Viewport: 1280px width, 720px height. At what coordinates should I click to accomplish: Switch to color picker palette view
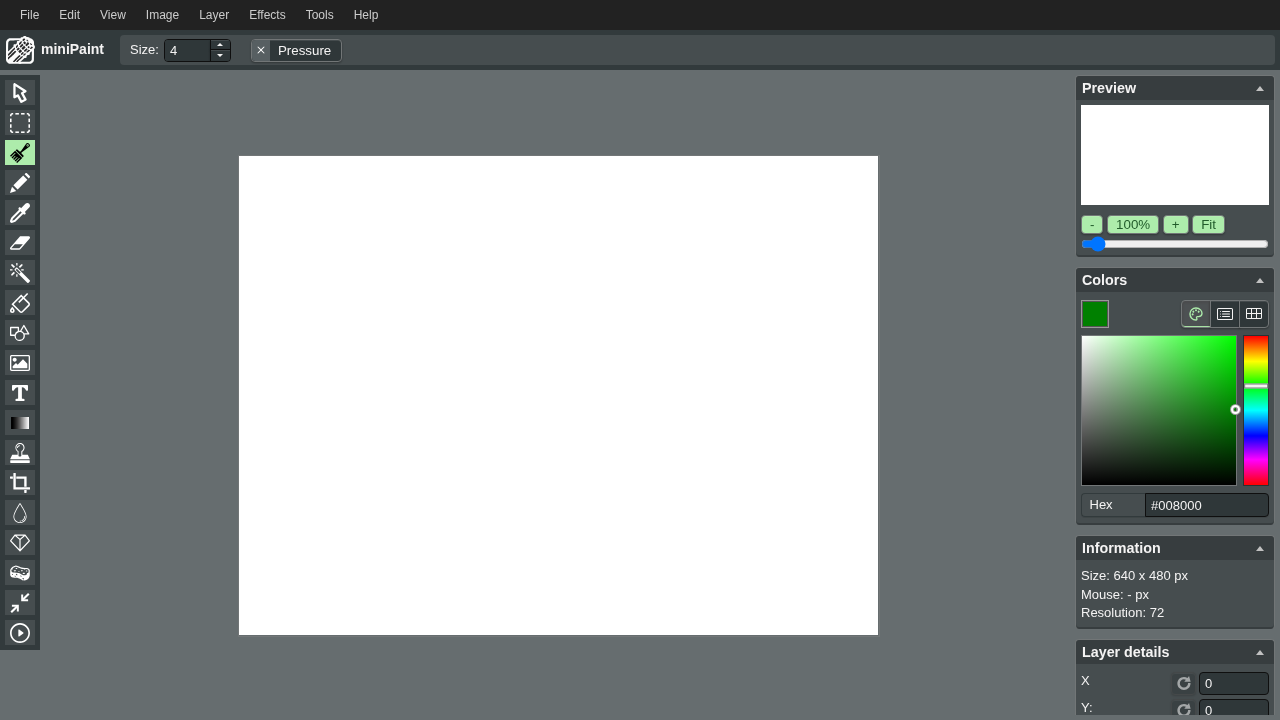1196,314
